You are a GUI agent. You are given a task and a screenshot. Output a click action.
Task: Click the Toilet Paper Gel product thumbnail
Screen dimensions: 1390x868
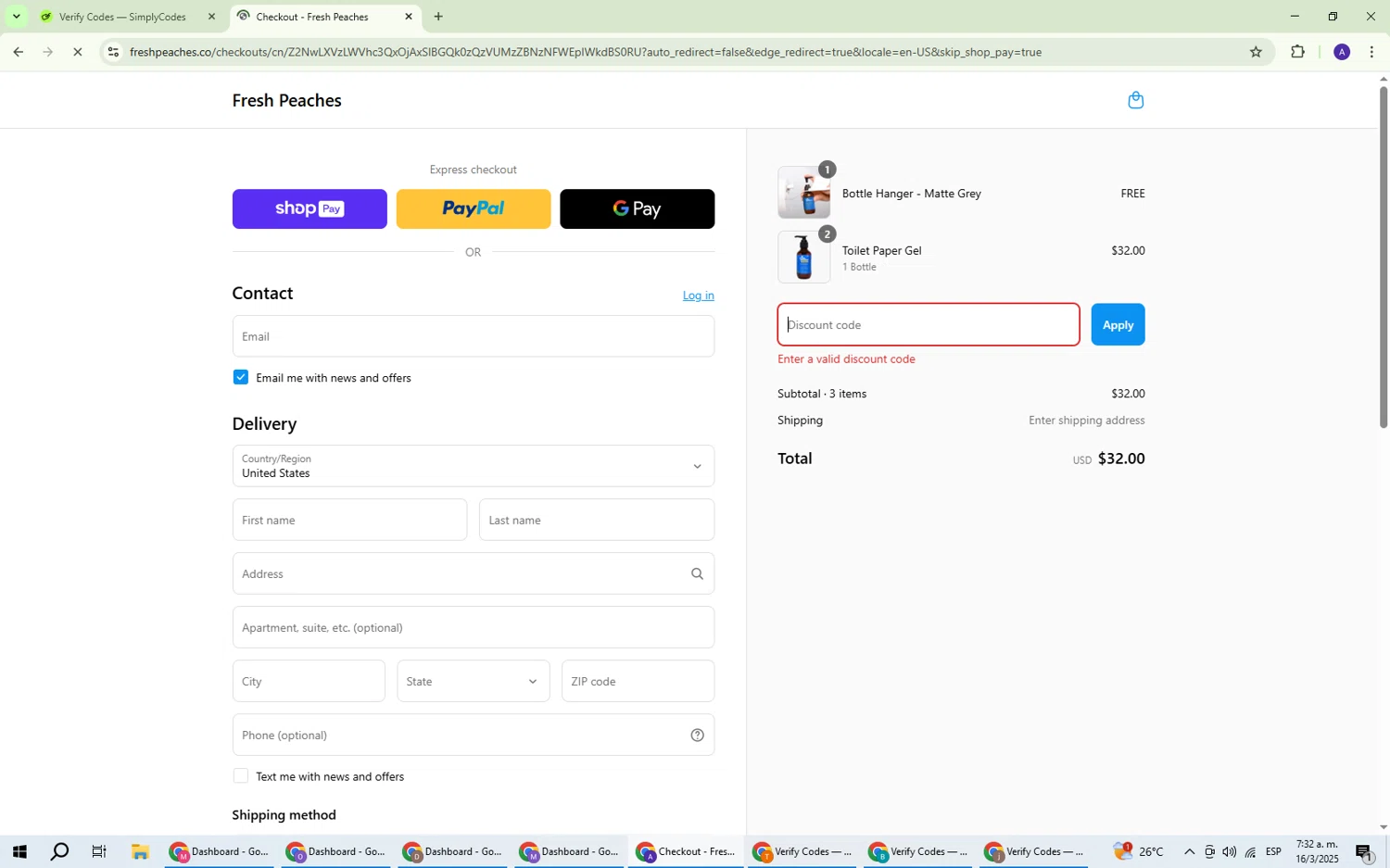pyautogui.click(x=804, y=258)
